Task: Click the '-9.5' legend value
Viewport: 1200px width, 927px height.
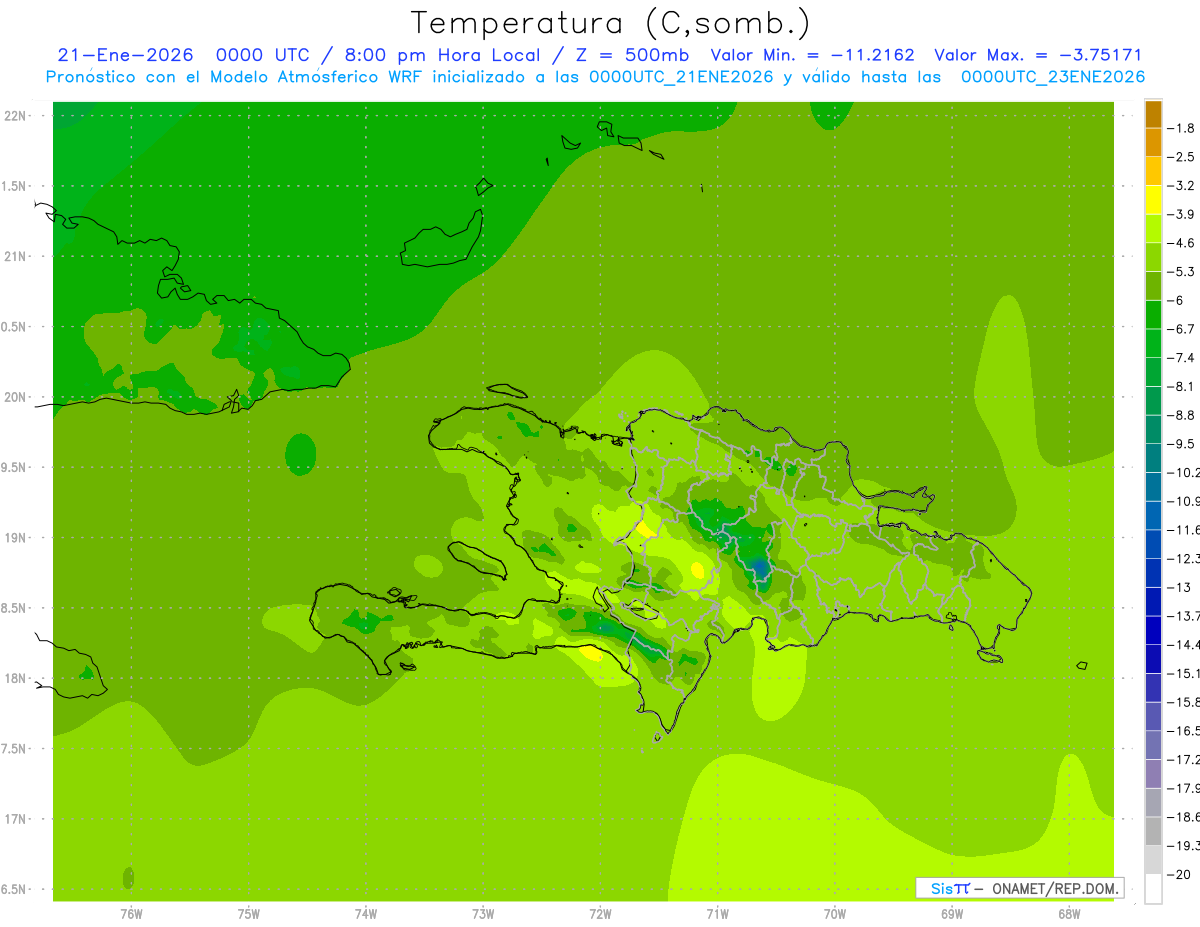Action: pos(1182,443)
